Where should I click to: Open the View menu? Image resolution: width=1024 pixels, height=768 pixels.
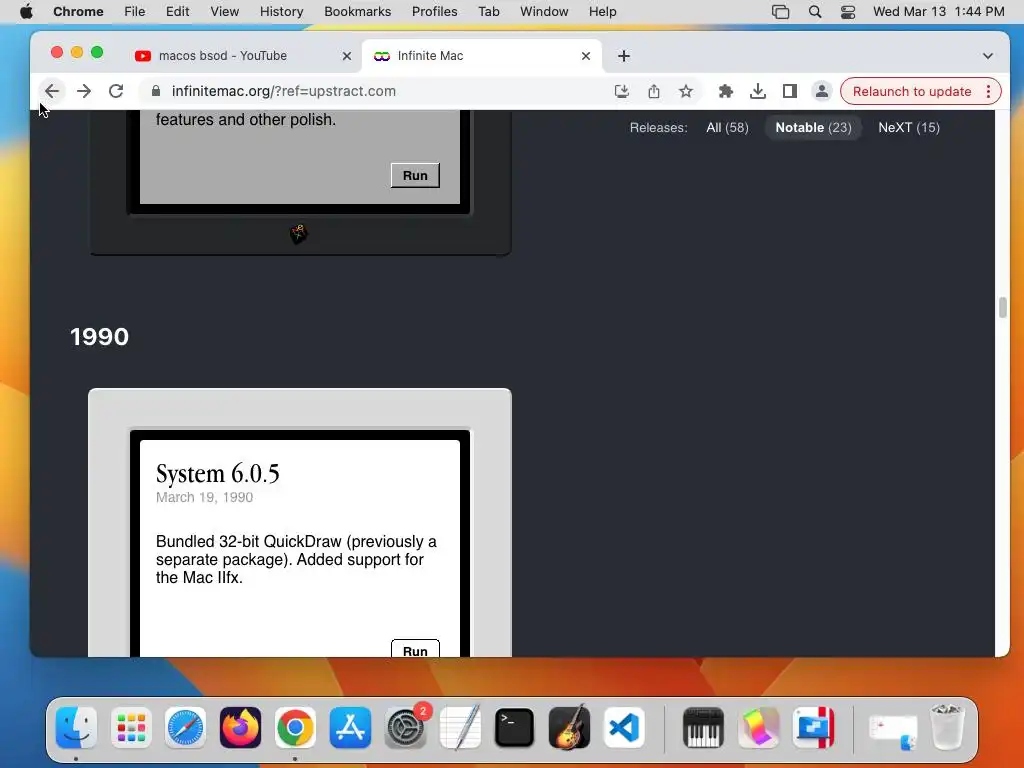224,12
